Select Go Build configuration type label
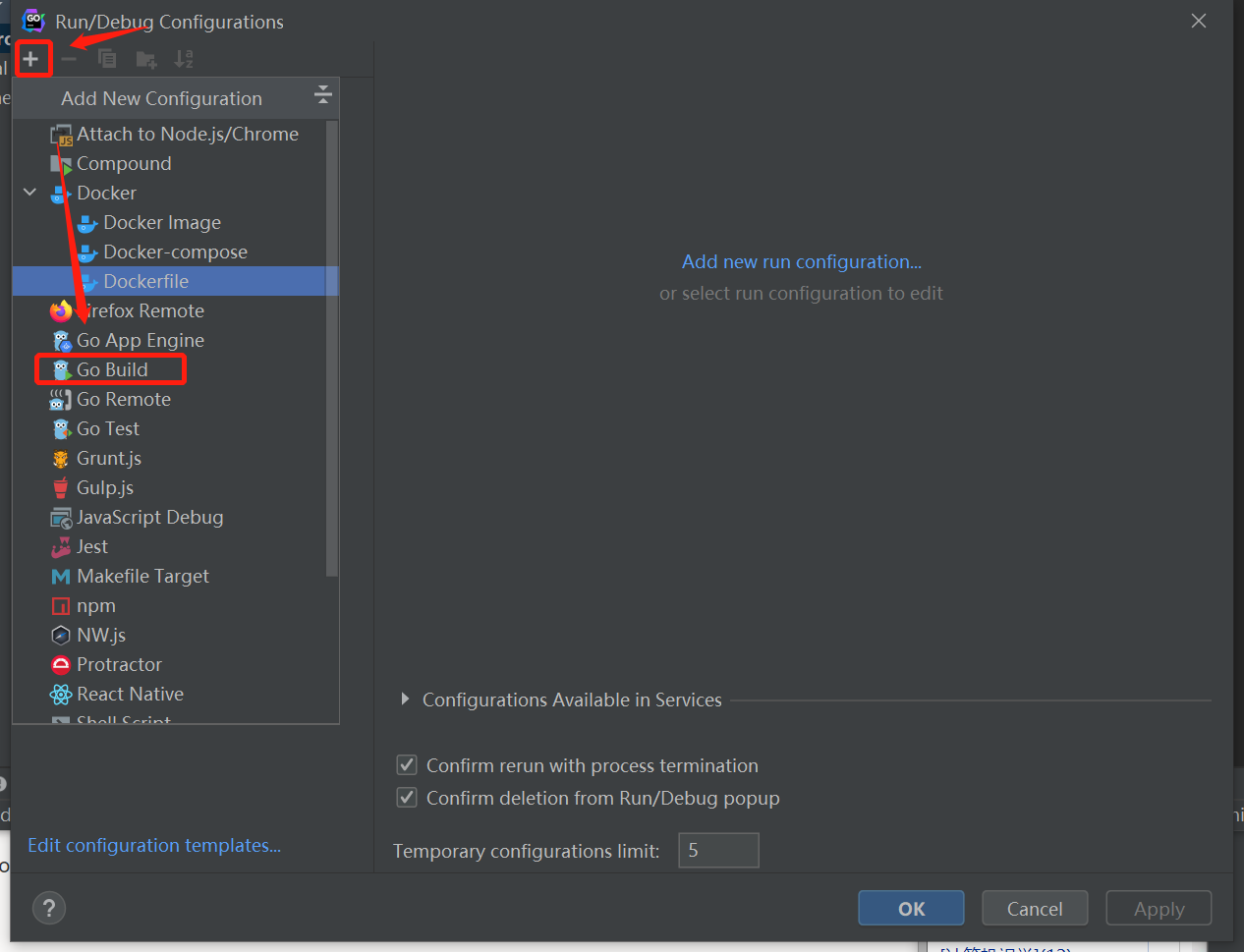The image size is (1244, 952). click(x=112, y=369)
